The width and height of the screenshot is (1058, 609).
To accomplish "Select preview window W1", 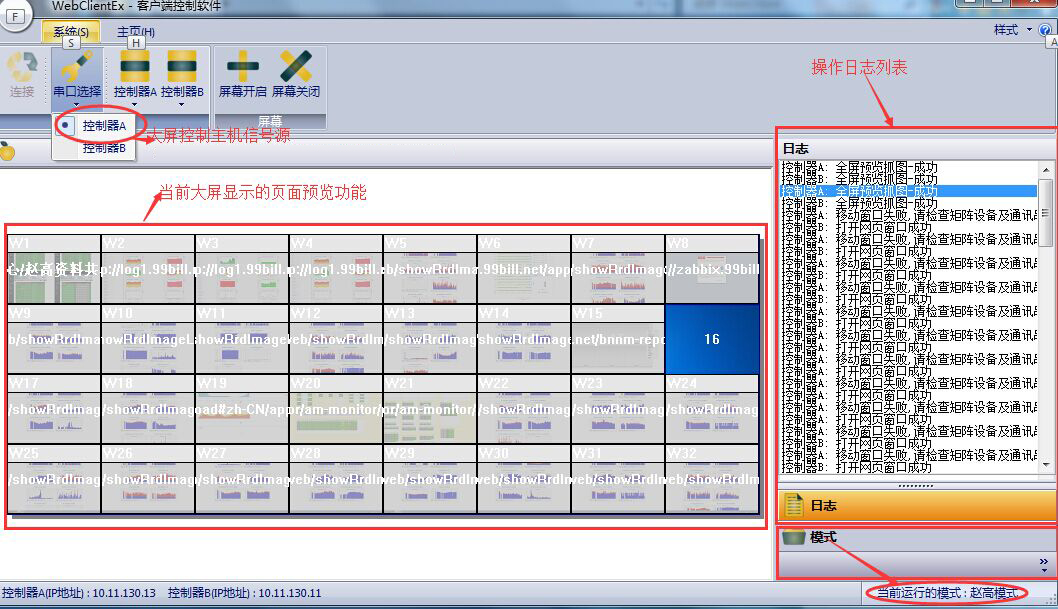I will [x=54, y=269].
